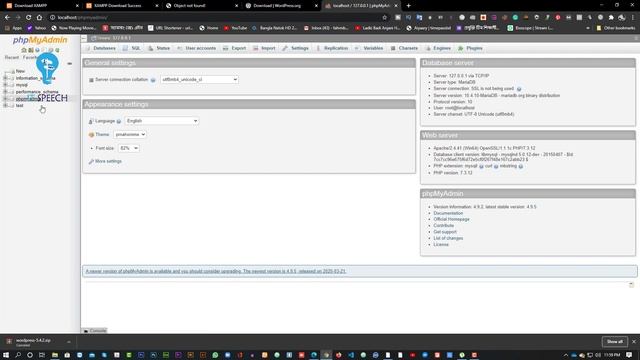Open the Get support link
The height and width of the screenshot is (360, 640).
(x=445, y=232)
